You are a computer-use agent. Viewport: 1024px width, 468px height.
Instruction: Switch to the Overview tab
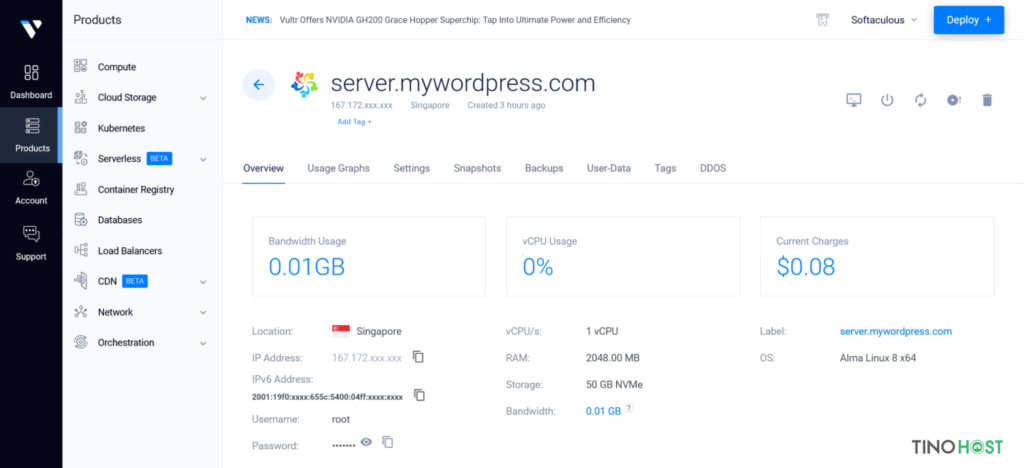click(x=263, y=168)
